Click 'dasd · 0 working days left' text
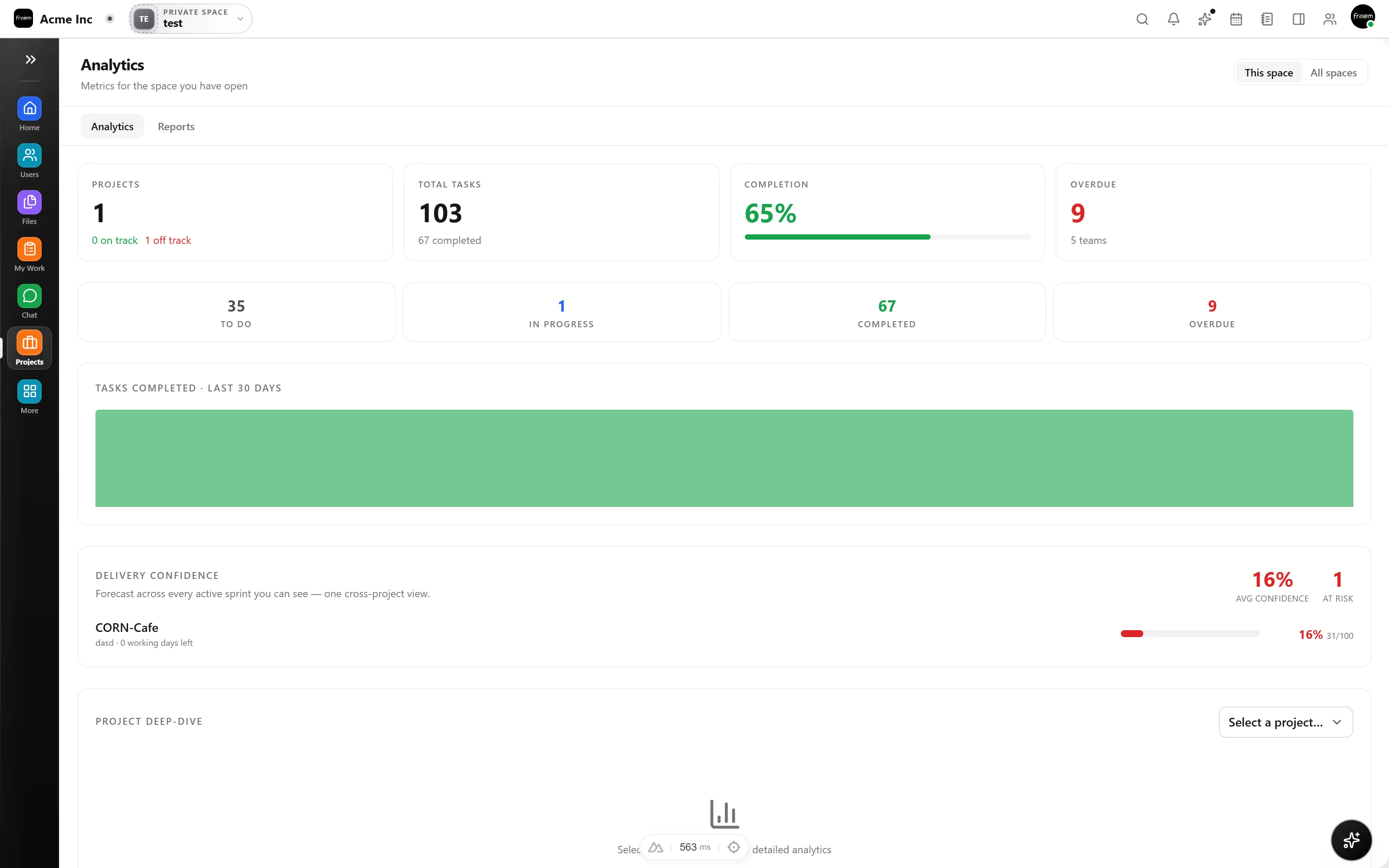This screenshot has width=1389, height=868. (144, 643)
